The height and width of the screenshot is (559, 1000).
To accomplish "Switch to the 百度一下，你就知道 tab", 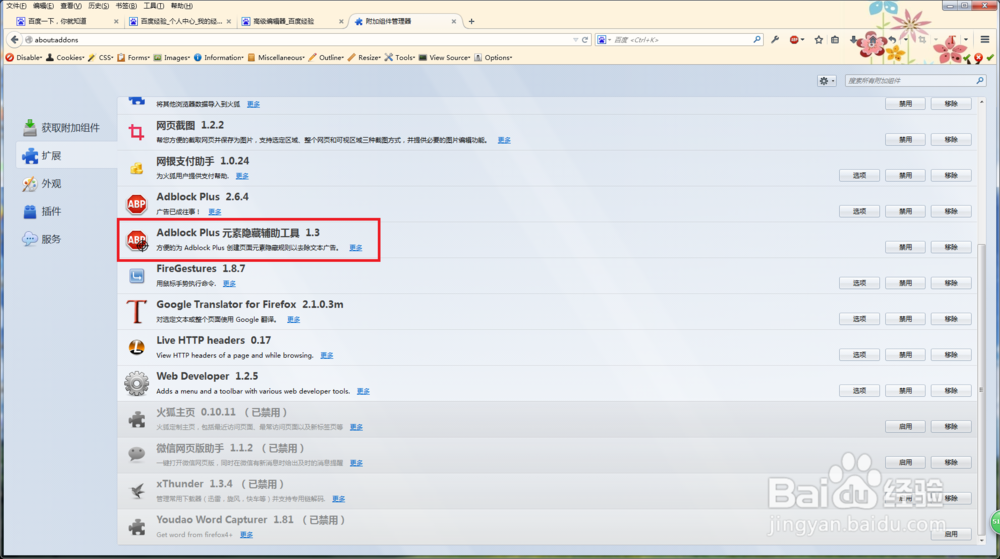I will coord(67,21).
